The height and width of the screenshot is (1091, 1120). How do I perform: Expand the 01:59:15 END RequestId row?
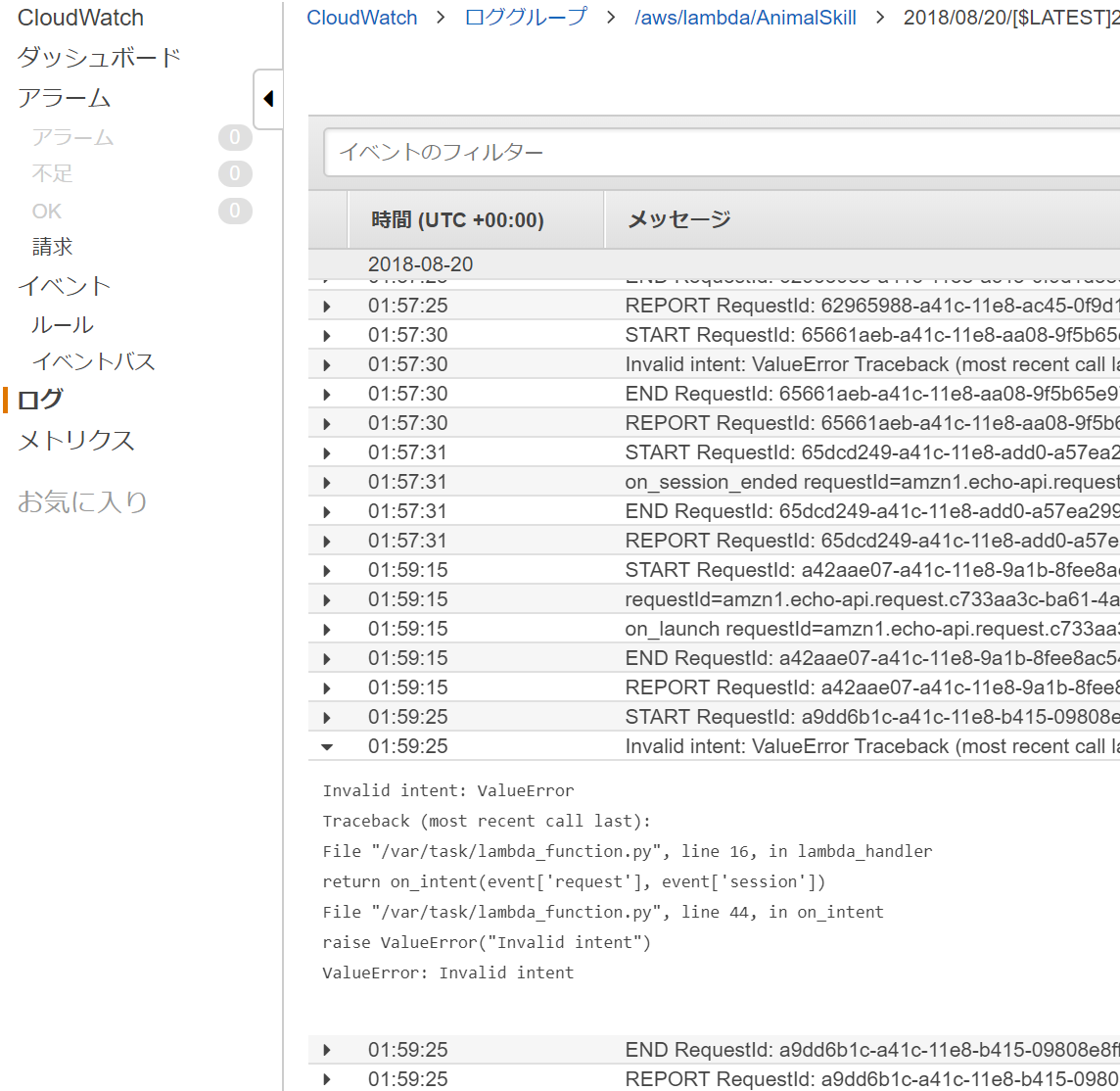coord(326,659)
